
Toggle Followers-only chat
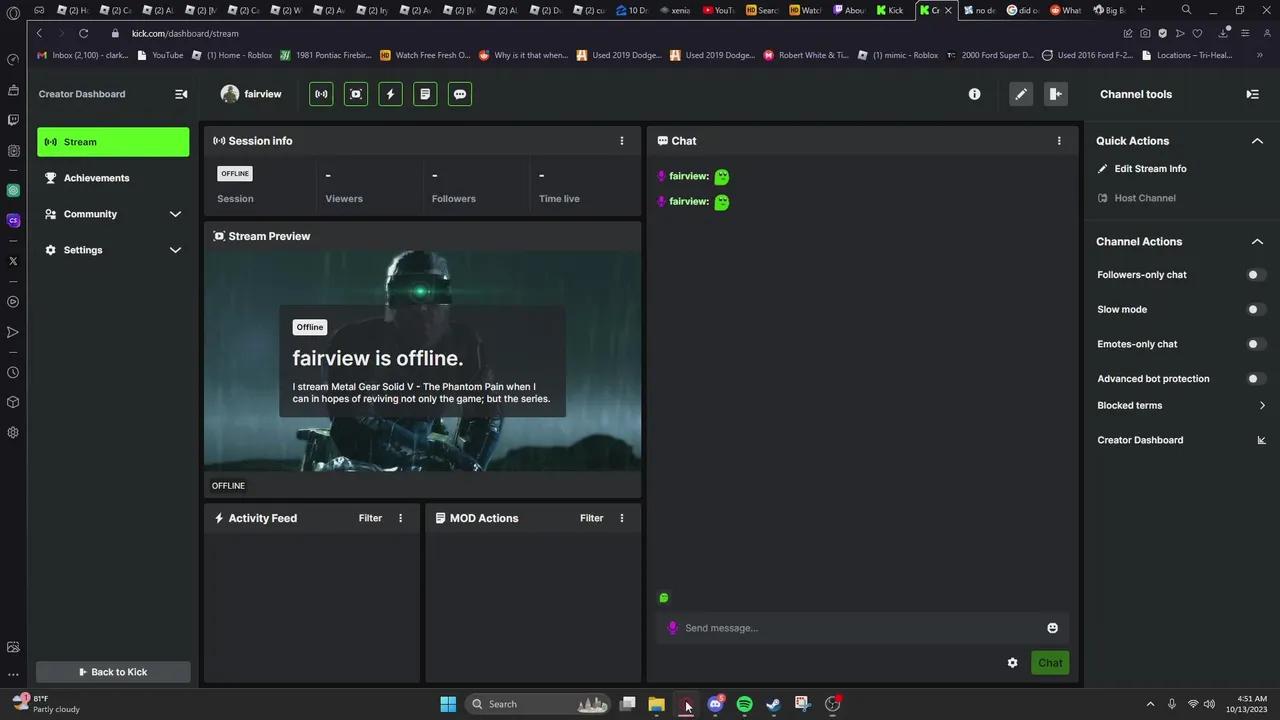(1256, 275)
